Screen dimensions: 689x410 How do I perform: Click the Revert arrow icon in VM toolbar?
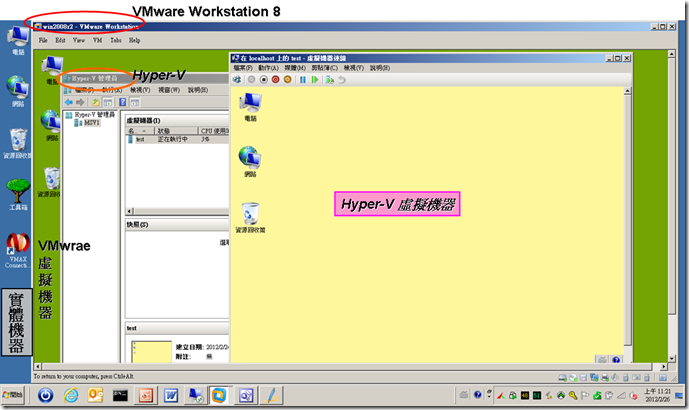tap(342, 80)
